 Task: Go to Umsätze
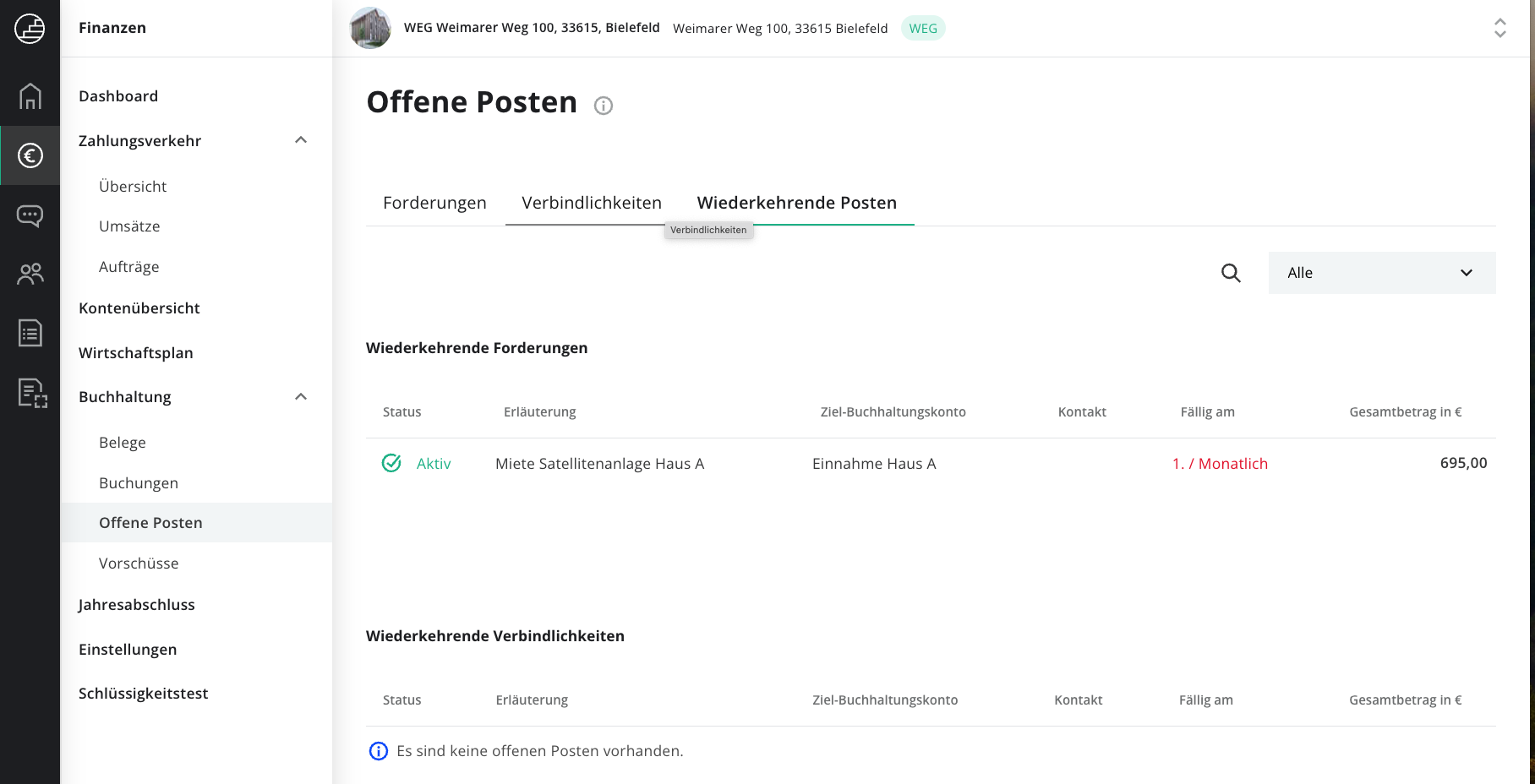tap(129, 226)
